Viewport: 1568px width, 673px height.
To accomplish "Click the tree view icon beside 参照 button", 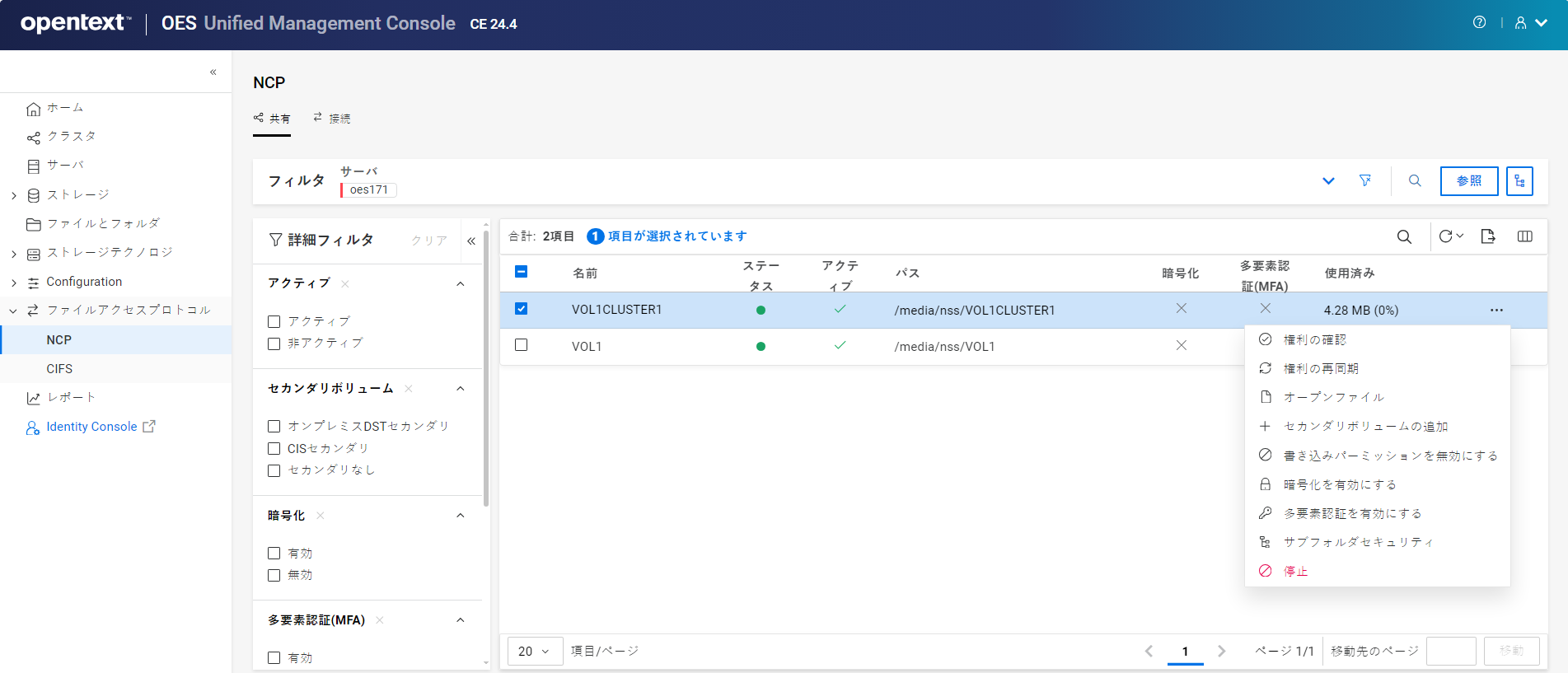I will click(1519, 181).
